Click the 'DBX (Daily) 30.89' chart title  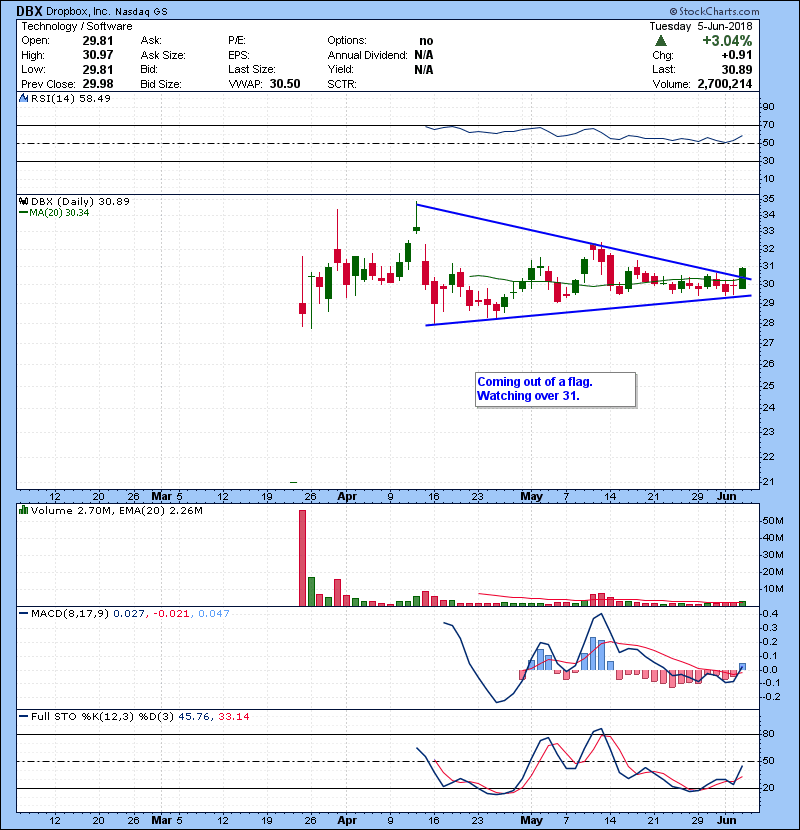(80, 201)
